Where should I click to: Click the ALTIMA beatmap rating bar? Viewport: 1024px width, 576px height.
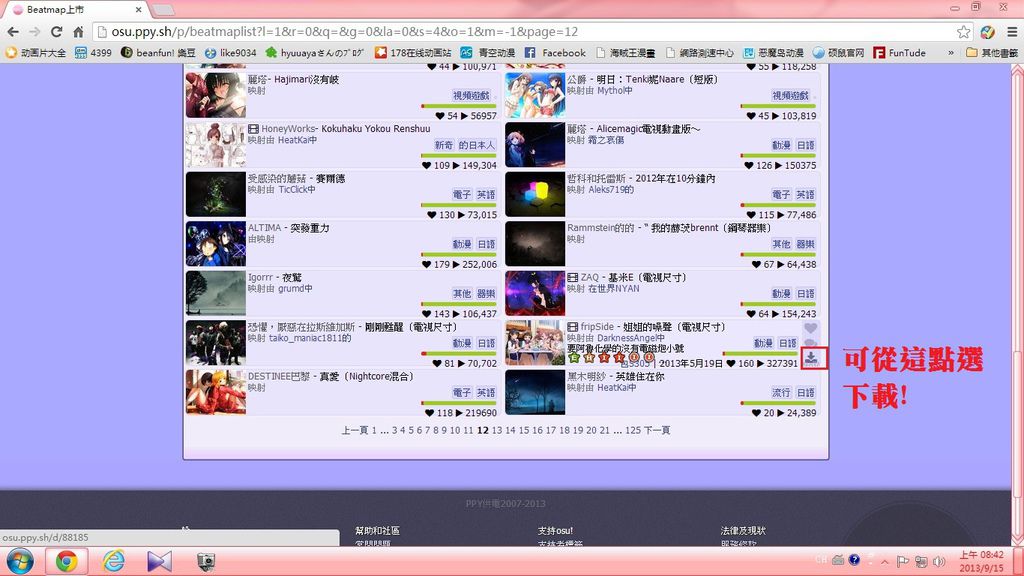coord(458,255)
